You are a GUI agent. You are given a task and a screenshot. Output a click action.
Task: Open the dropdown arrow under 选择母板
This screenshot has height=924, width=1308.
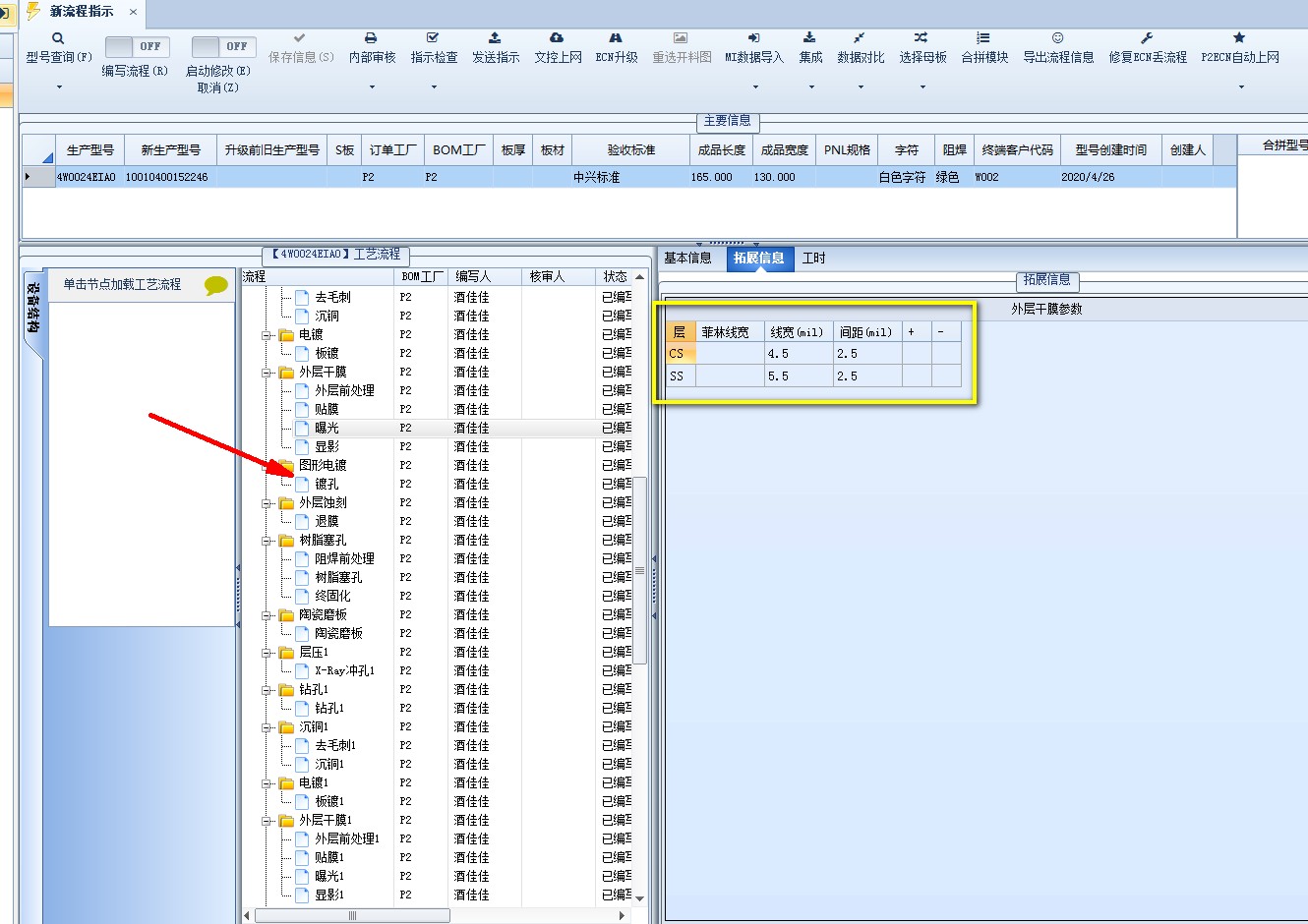922,87
